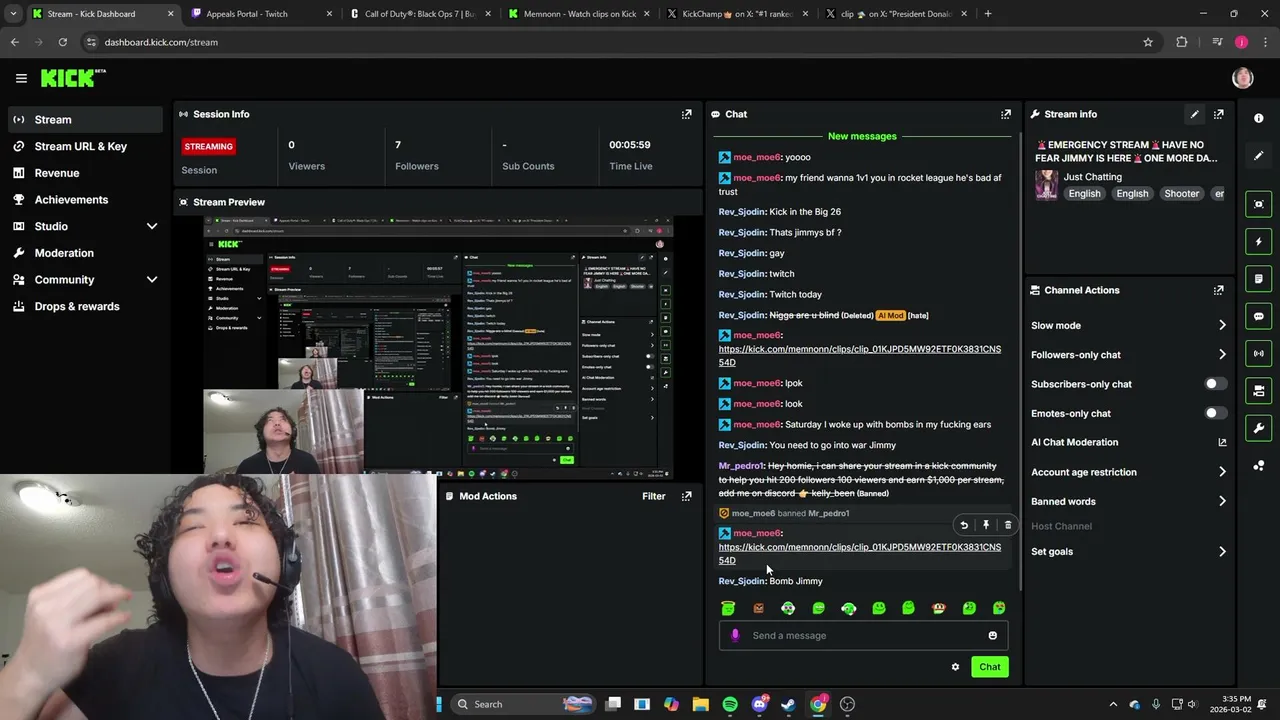Reload the page with browser refresh button
The image size is (1280, 720).
point(62,42)
